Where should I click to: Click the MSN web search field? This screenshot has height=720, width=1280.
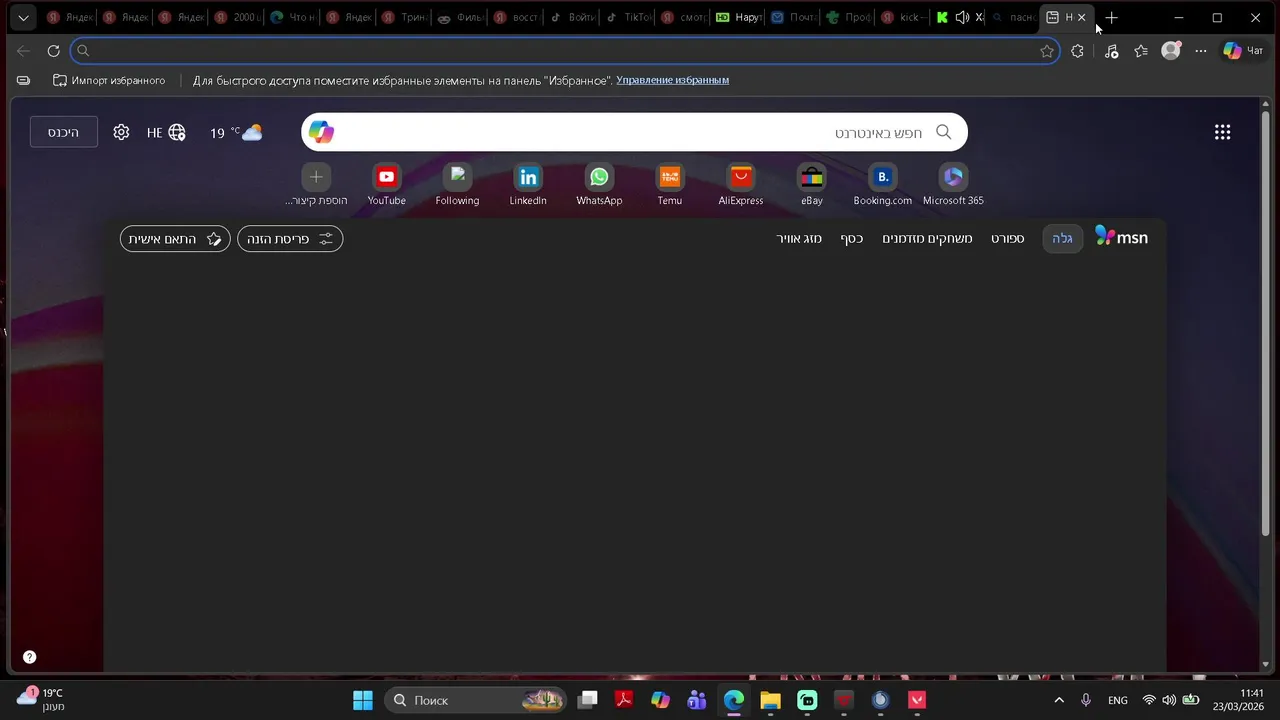[x=634, y=132]
